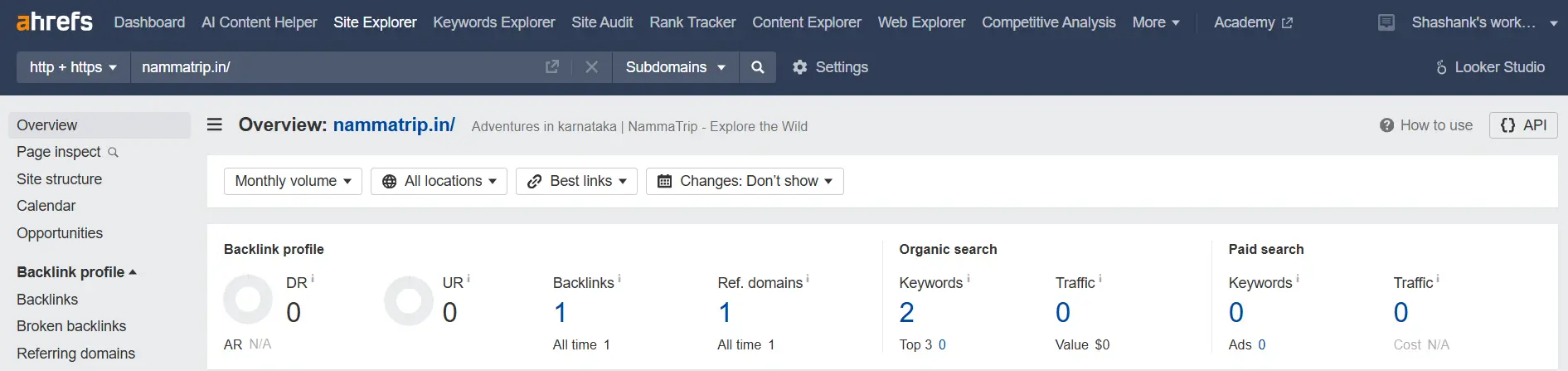
Task: Toggle the sidebar hamburger menu
Action: point(215,124)
